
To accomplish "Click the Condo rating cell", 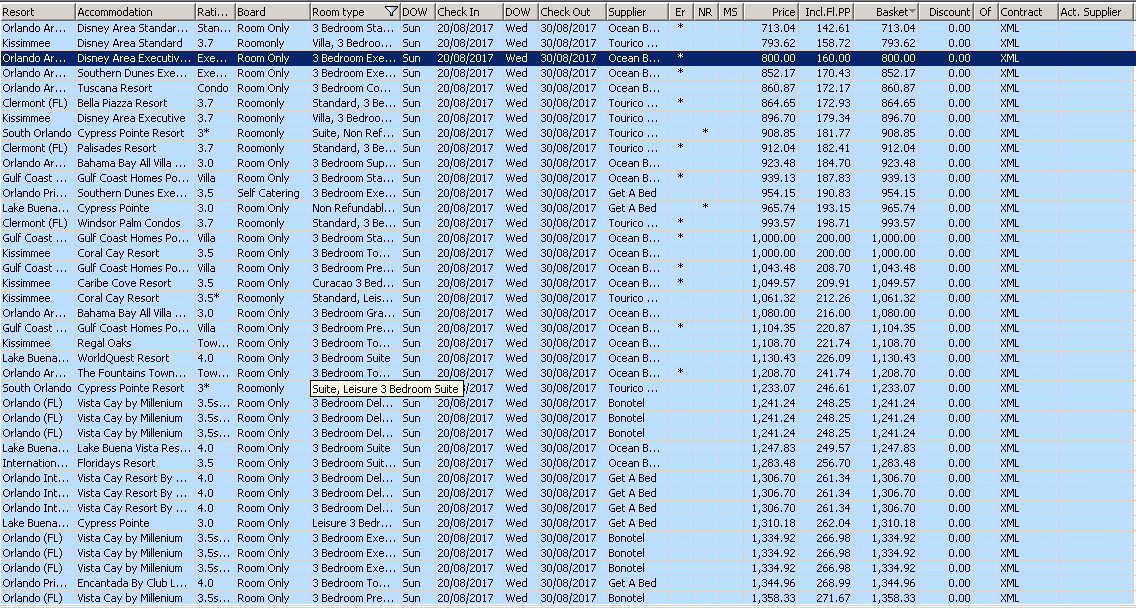I will tap(215, 88).
